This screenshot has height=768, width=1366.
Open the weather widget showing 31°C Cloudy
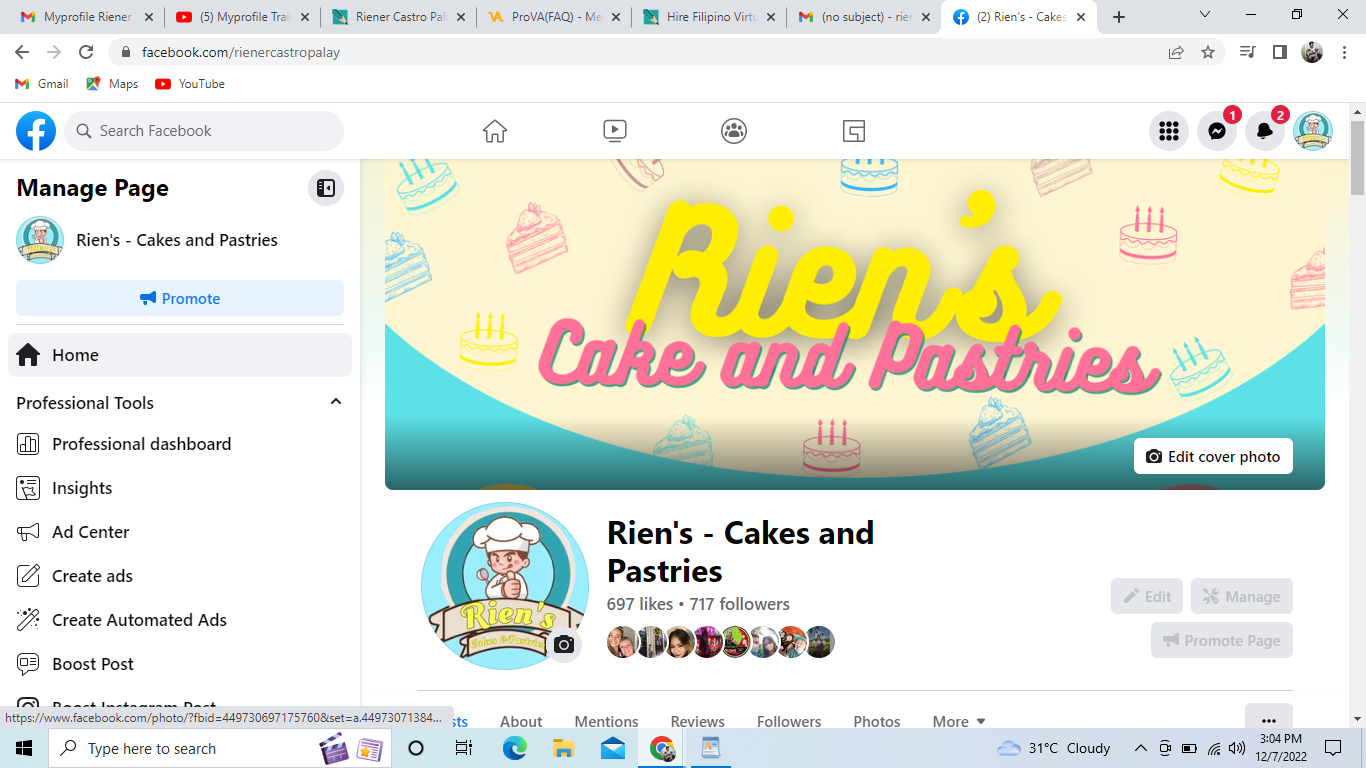1054,748
